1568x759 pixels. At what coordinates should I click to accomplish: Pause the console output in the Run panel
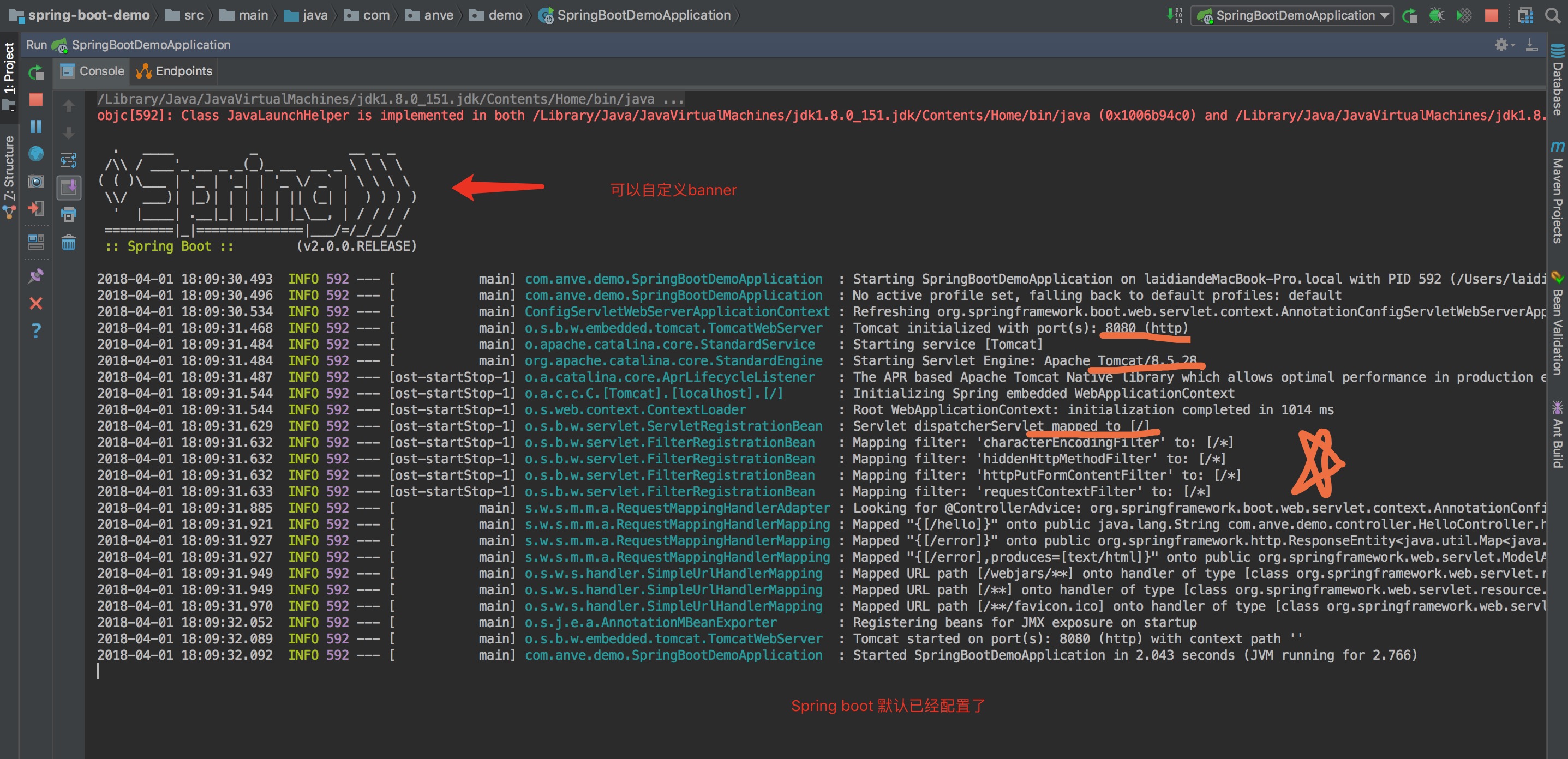pyautogui.click(x=36, y=126)
